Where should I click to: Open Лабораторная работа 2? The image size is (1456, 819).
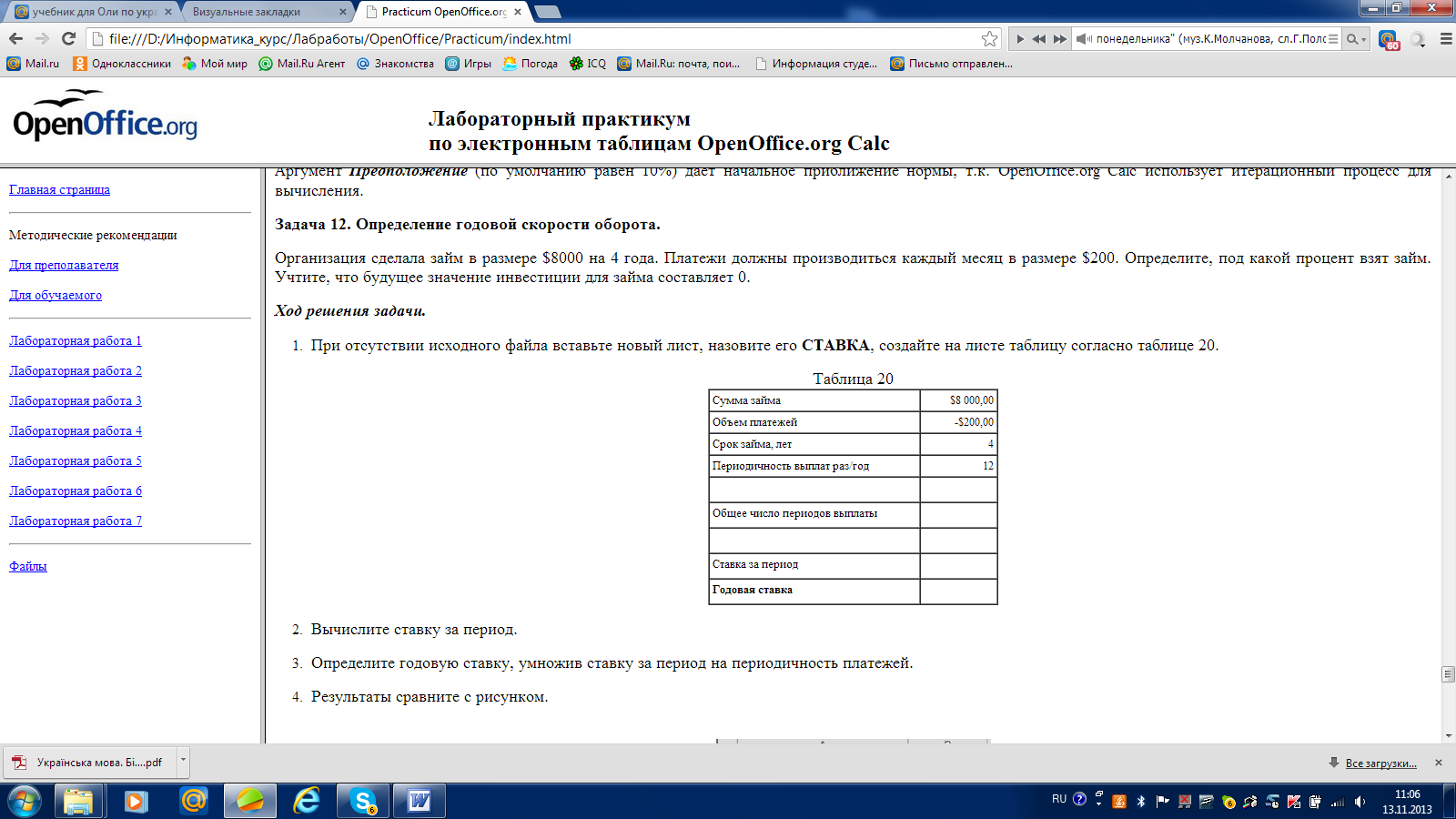[x=76, y=370]
